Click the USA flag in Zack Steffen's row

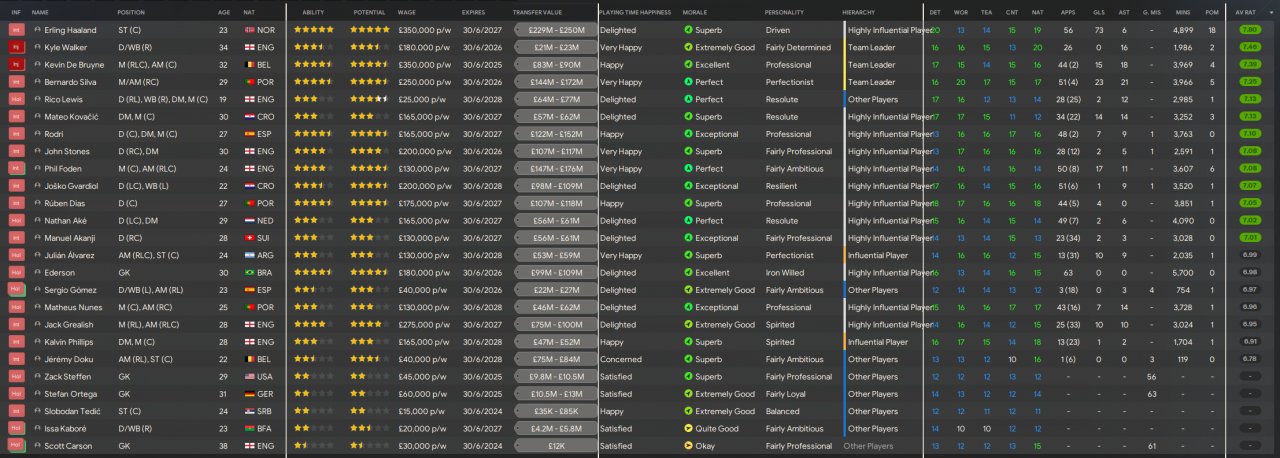coord(249,376)
